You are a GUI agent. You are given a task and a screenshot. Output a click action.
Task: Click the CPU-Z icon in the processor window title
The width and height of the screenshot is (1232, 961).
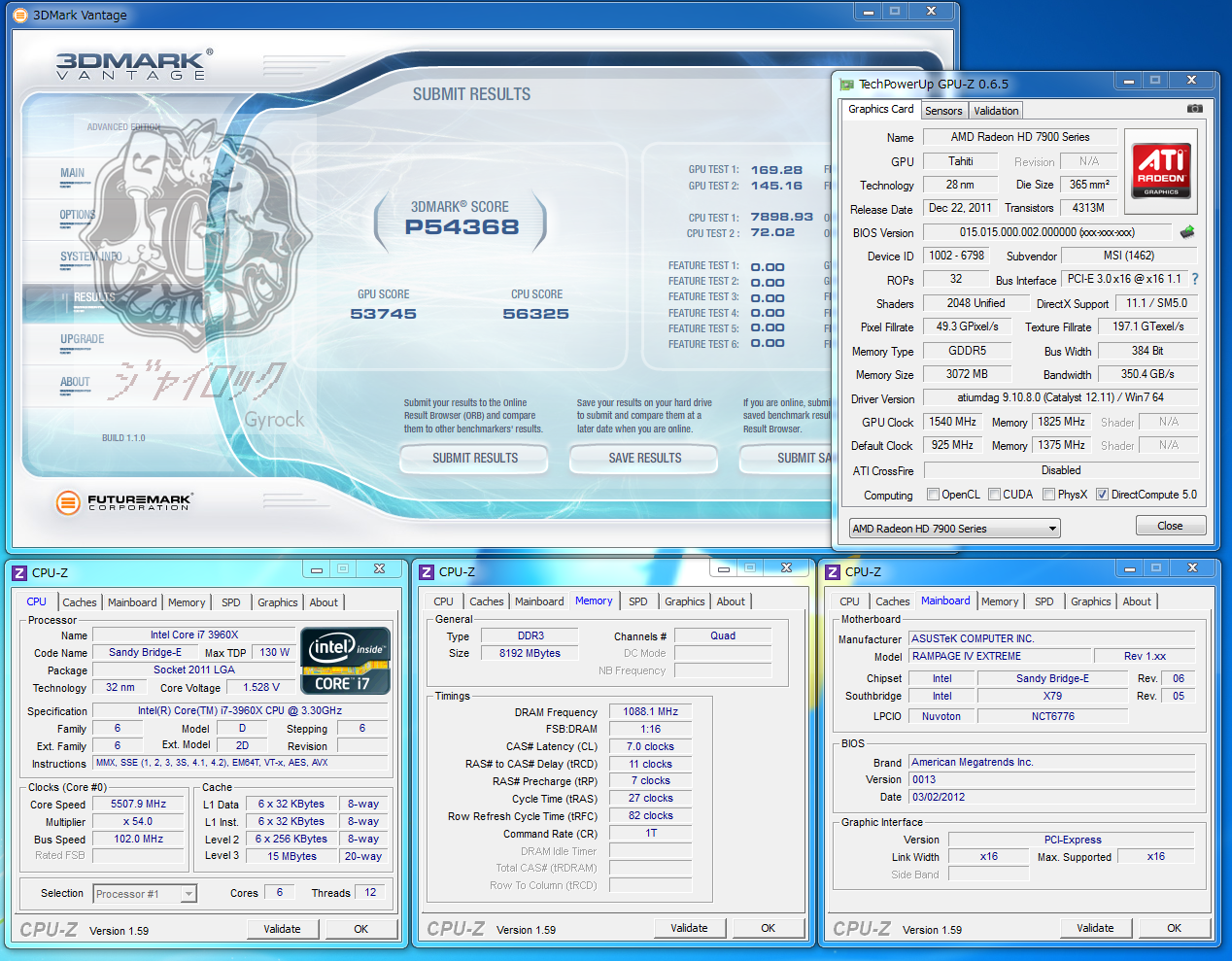(x=19, y=573)
